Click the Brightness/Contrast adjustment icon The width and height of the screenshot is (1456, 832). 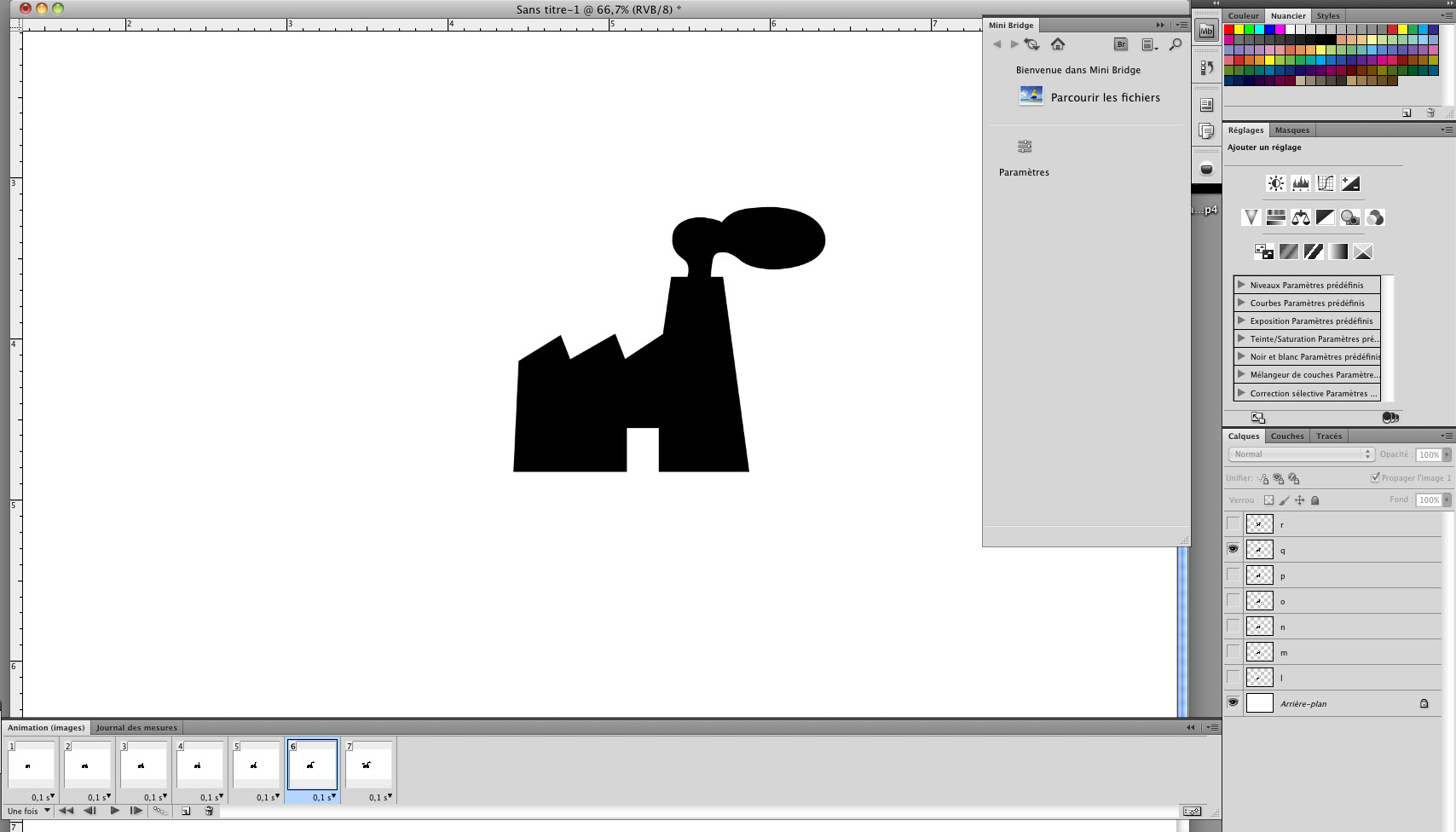click(x=1275, y=183)
